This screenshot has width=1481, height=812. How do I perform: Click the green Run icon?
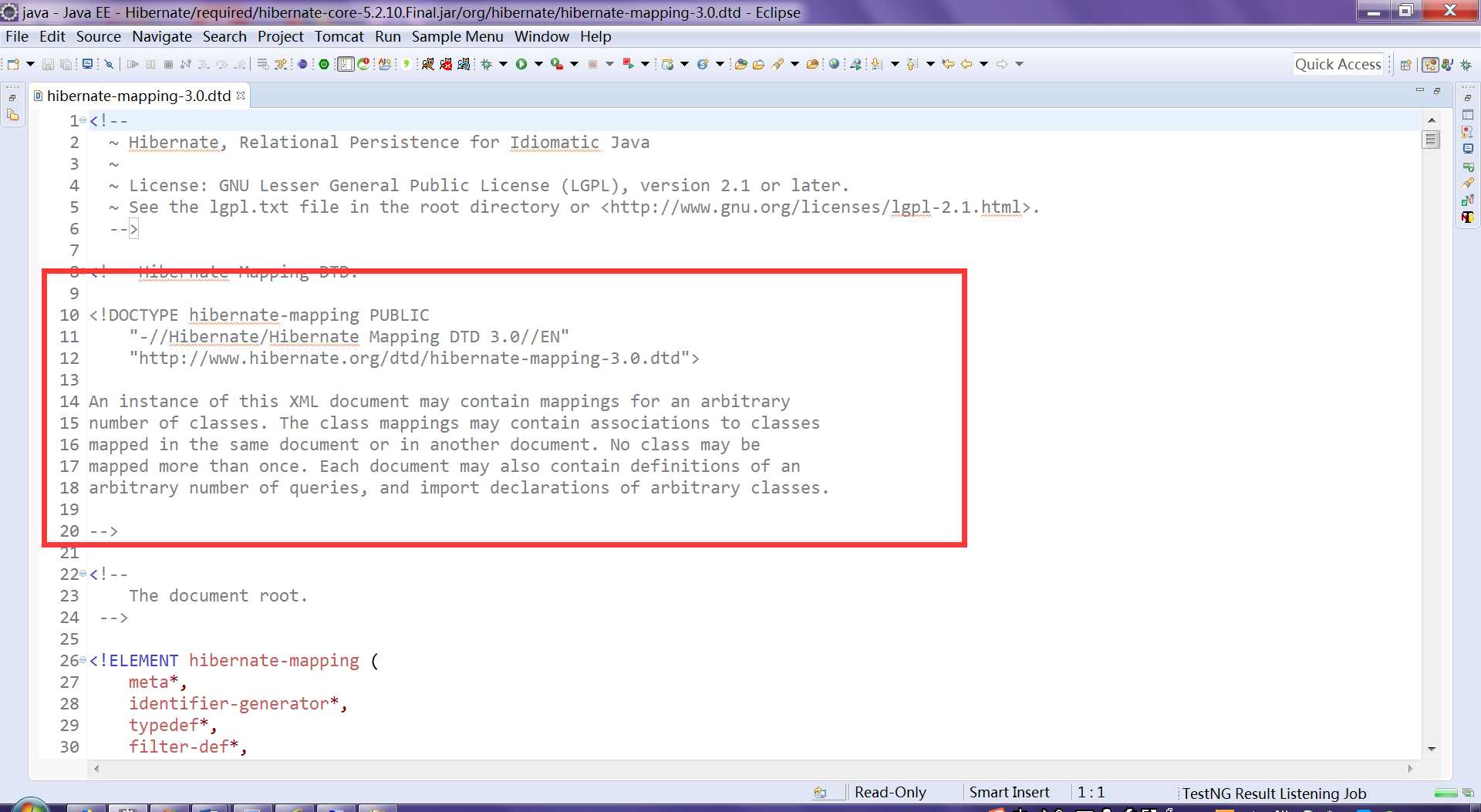pyautogui.click(x=521, y=64)
